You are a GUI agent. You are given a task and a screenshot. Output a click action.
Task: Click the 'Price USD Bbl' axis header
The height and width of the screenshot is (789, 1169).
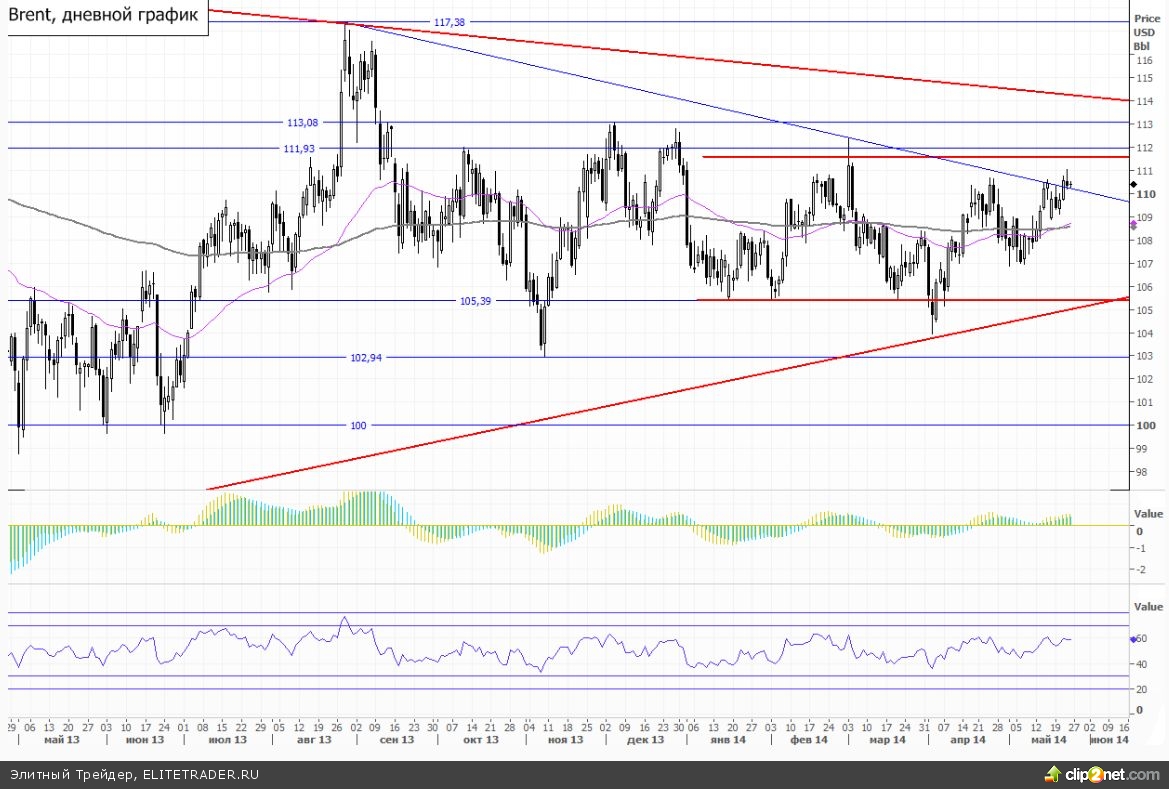tap(1142, 32)
